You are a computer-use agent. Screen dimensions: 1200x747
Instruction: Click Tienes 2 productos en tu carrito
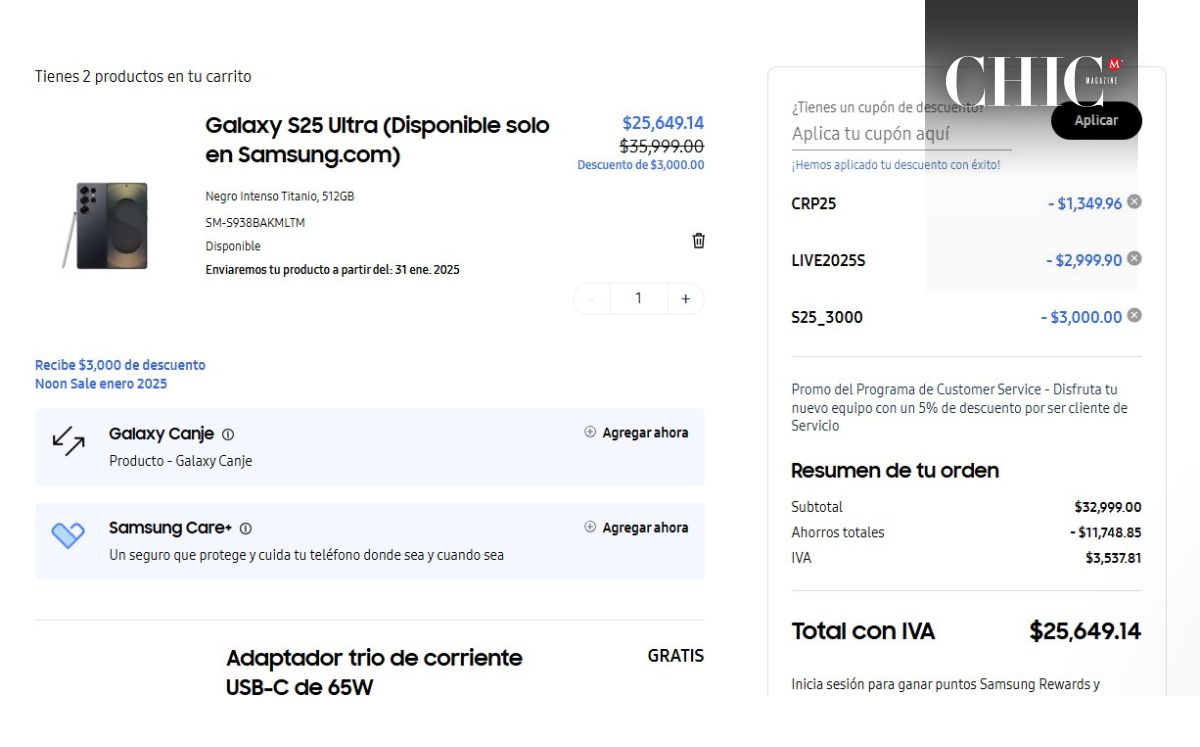tap(143, 77)
